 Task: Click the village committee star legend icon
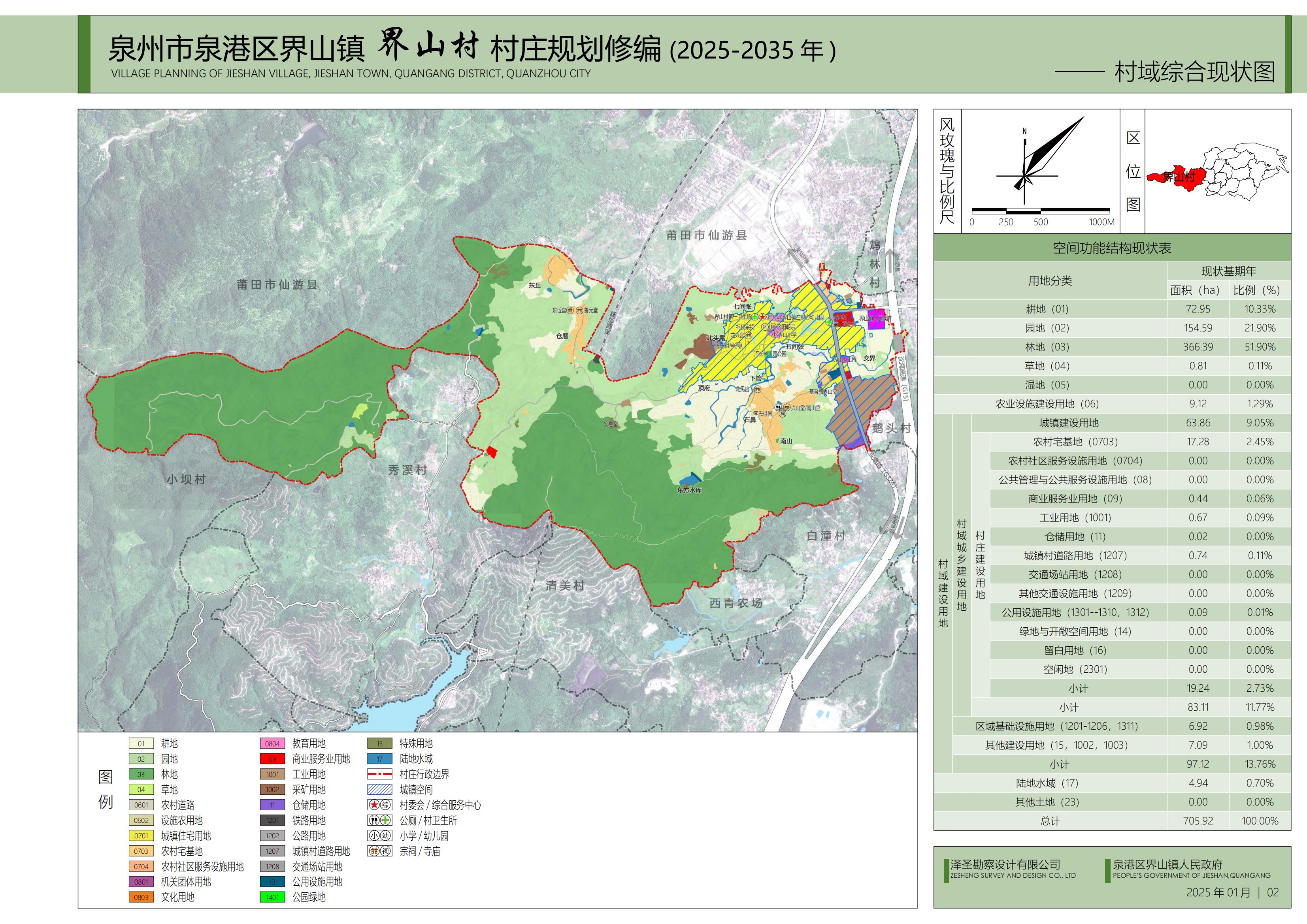click(374, 805)
